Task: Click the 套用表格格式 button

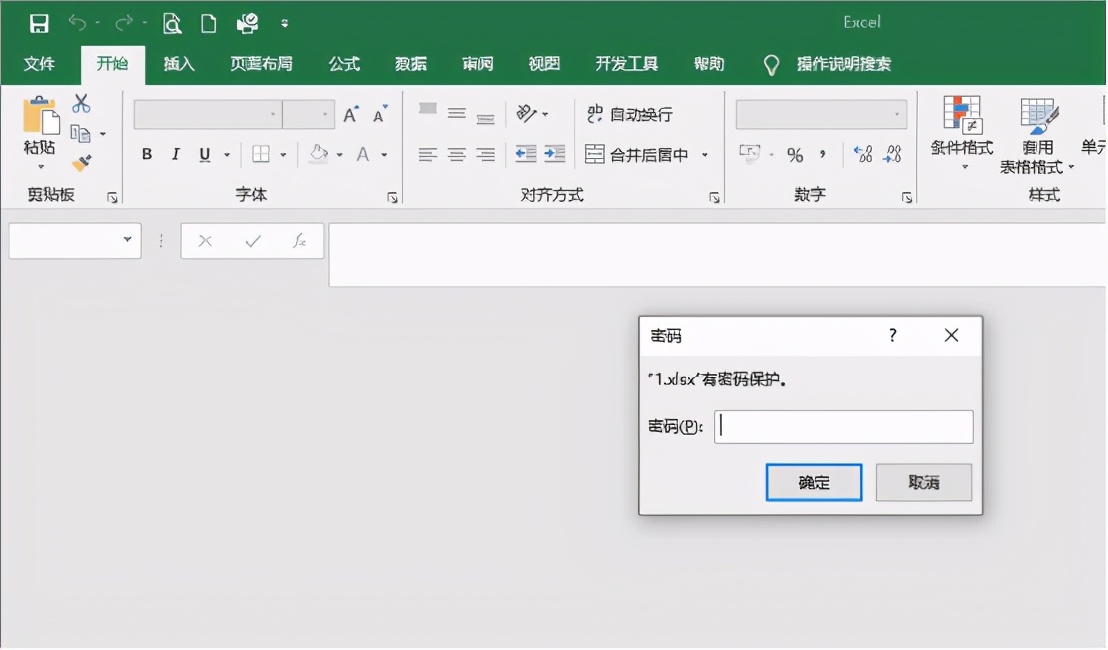Action: point(1037,136)
